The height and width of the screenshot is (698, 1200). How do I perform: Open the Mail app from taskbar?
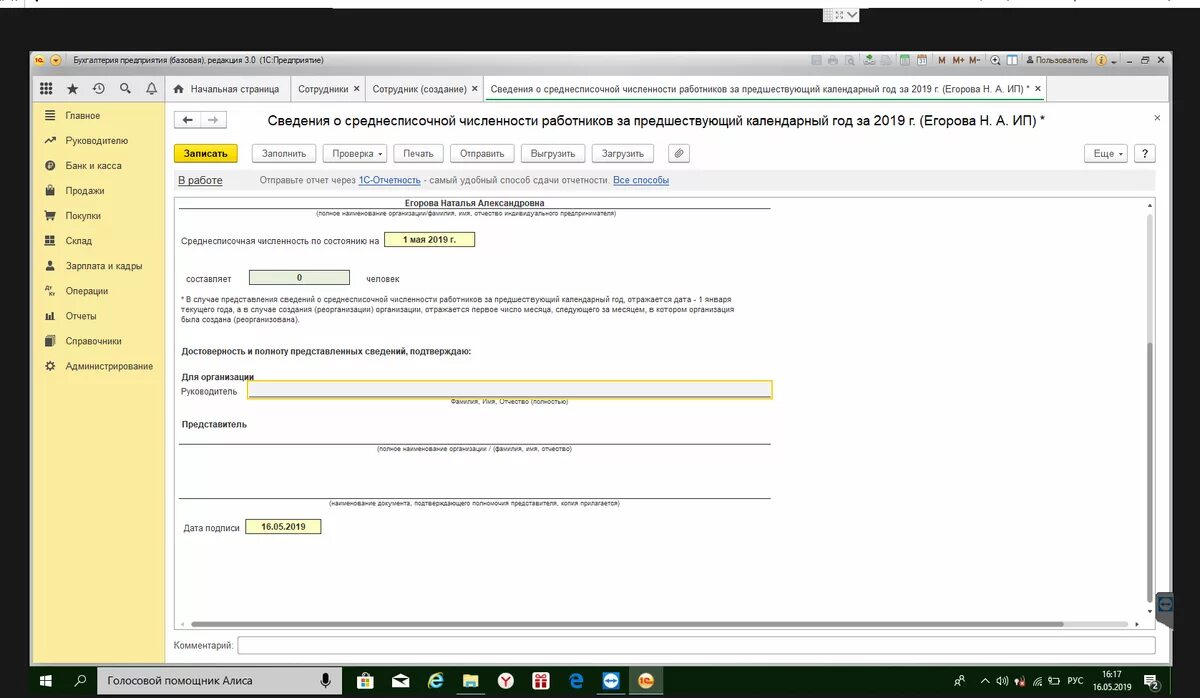[400, 681]
